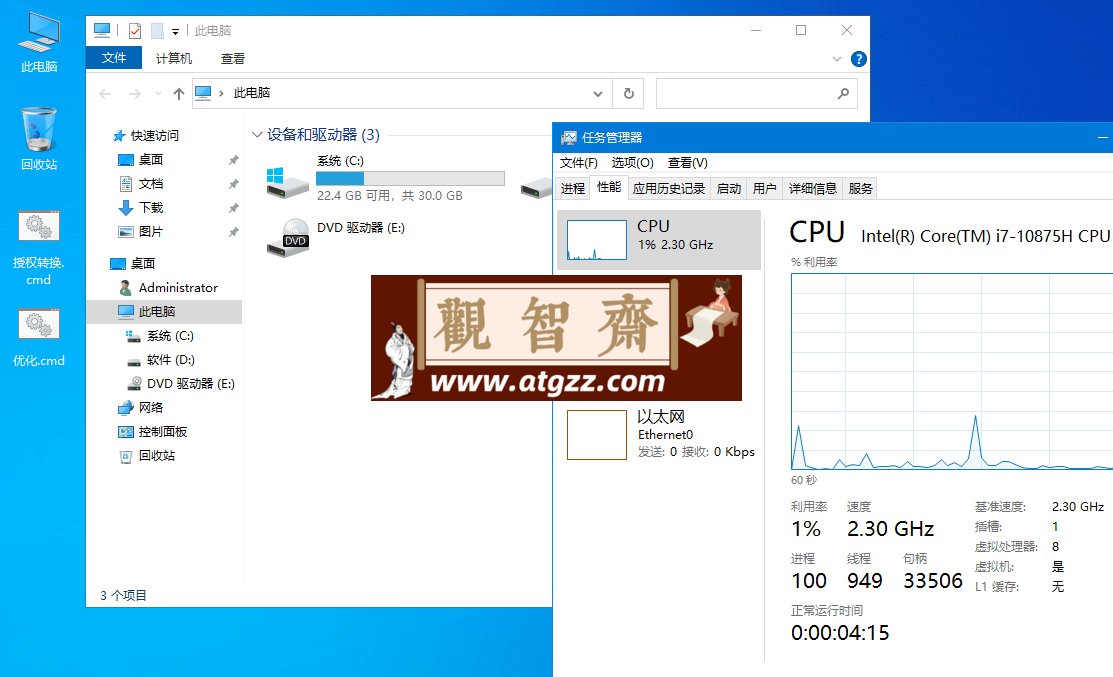Click the pin icon next to 桌面

[x=234, y=160]
